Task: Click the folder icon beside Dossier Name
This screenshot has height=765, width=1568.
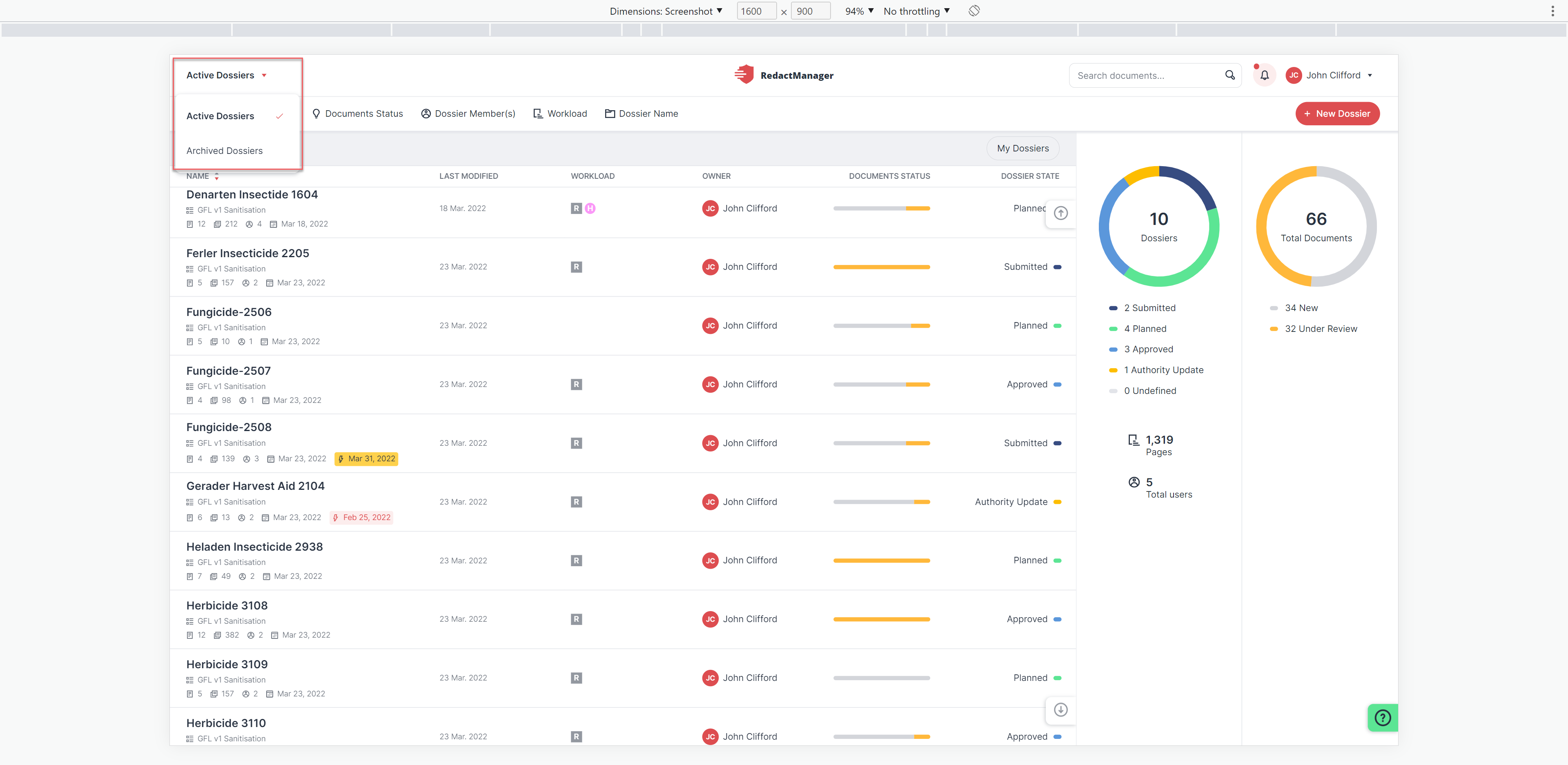Action: [609, 114]
